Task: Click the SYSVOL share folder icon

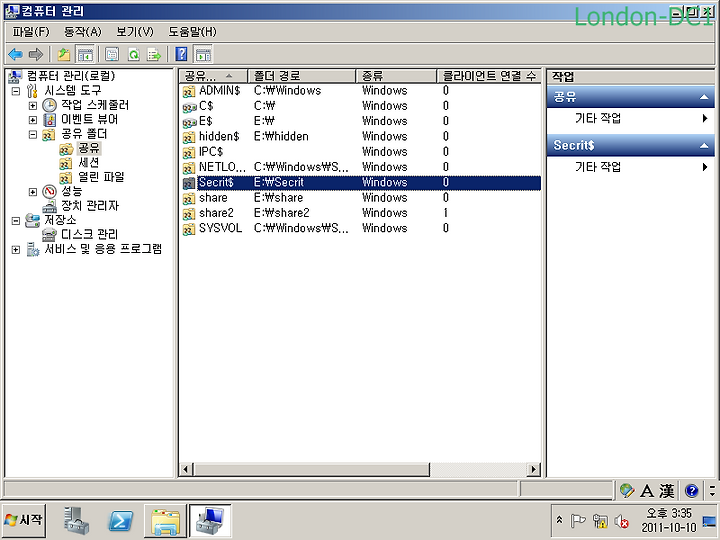Action: [x=189, y=229]
